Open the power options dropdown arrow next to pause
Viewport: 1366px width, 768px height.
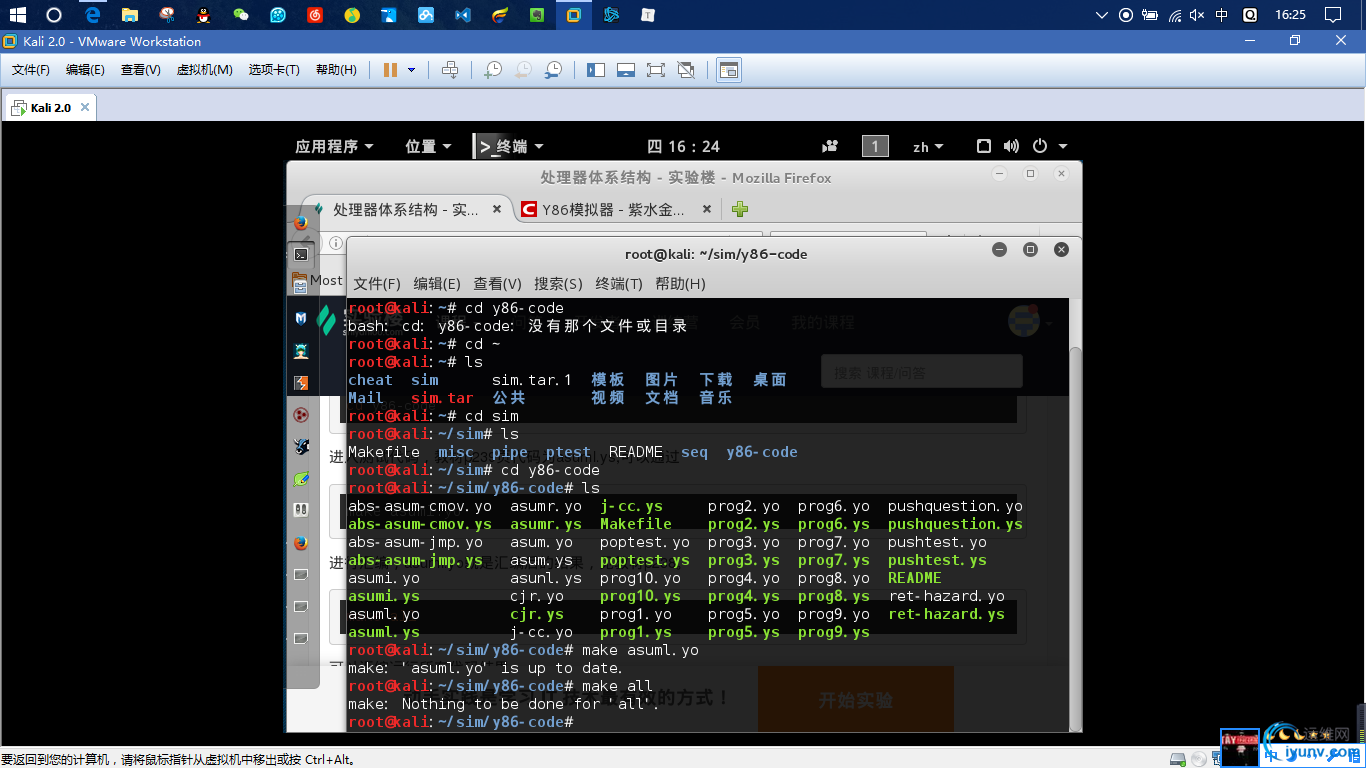click(x=411, y=70)
